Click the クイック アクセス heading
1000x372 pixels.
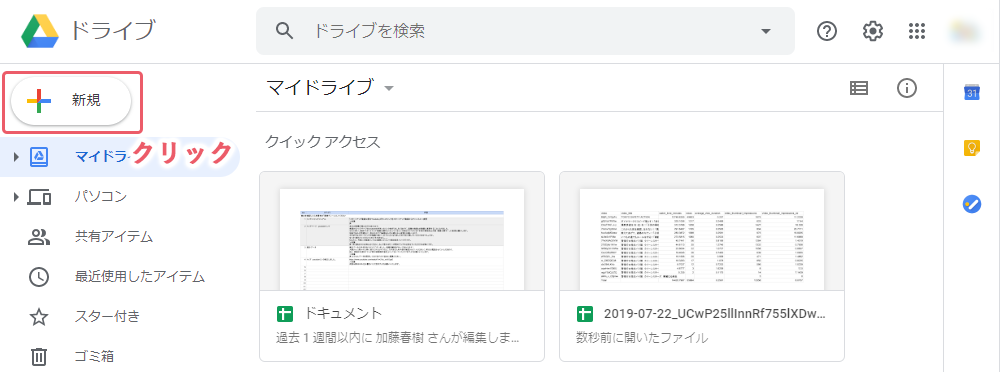[323, 142]
